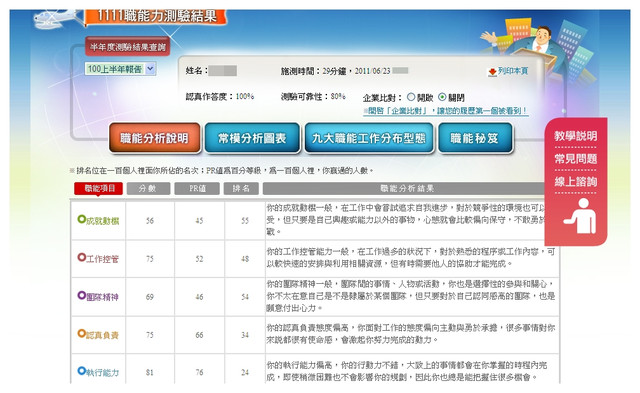Click the 分數 column header
640x393 pixels.
pos(148,188)
